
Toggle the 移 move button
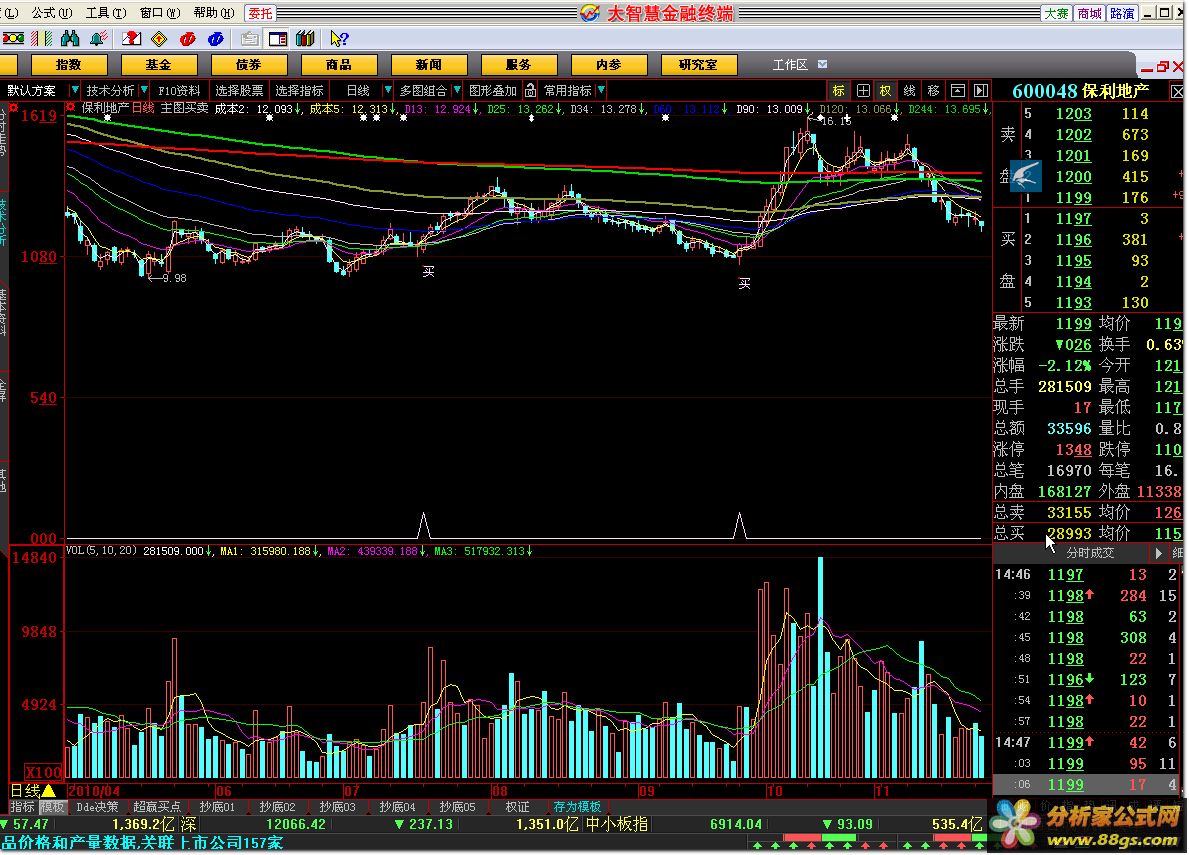click(933, 91)
